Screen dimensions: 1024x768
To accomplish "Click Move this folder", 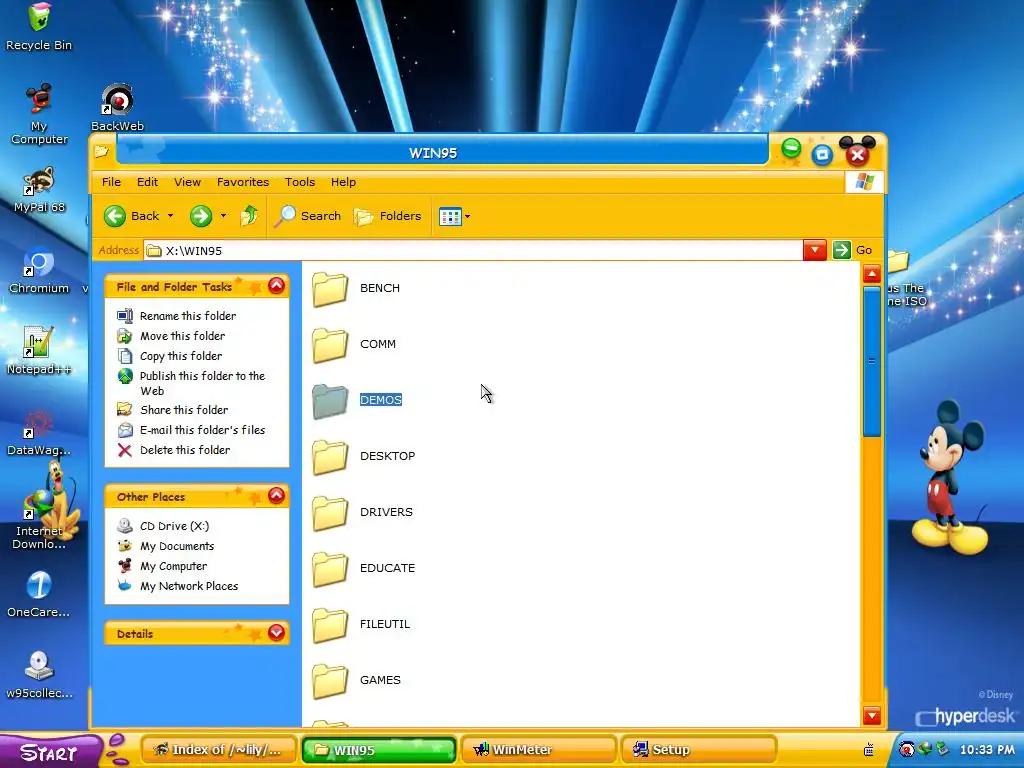I will point(171,336).
